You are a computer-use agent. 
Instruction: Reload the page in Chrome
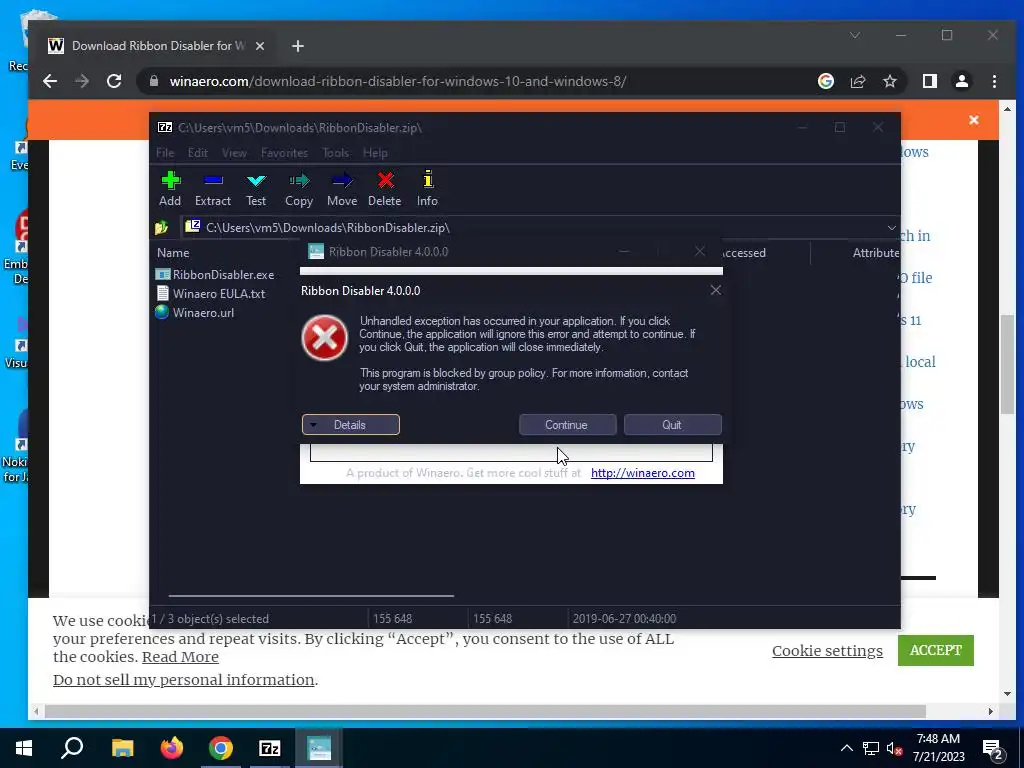coord(114,82)
